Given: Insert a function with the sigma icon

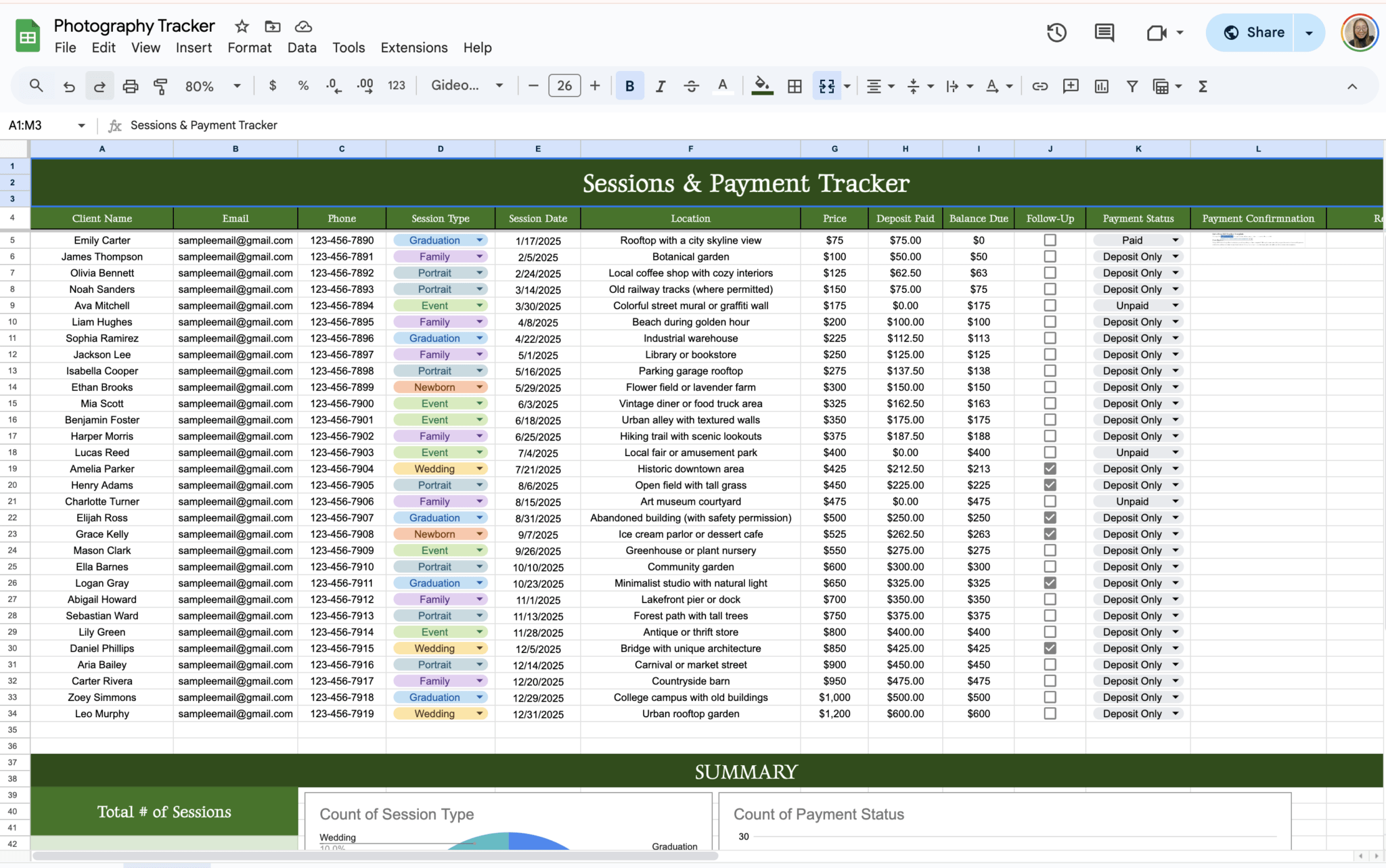Looking at the screenshot, I should [1203, 85].
